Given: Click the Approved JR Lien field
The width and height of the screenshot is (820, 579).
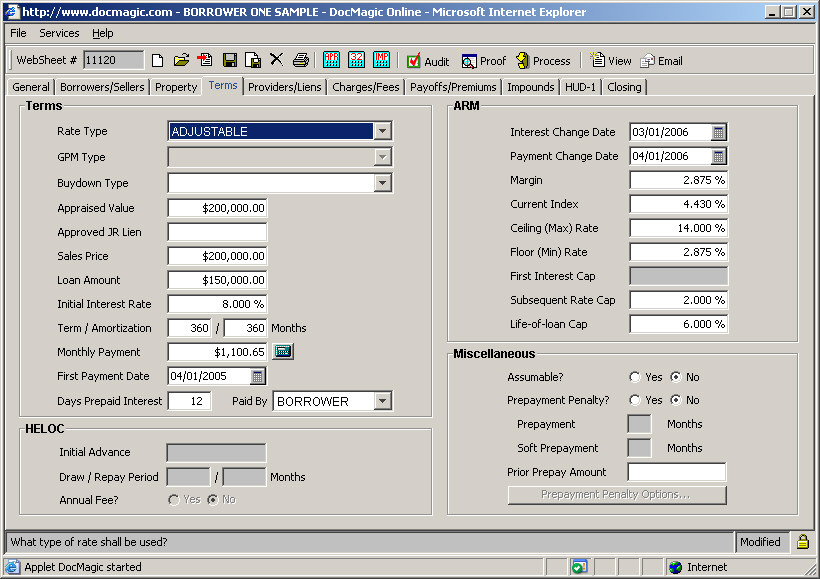Looking at the screenshot, I should (x=217, y=232).
